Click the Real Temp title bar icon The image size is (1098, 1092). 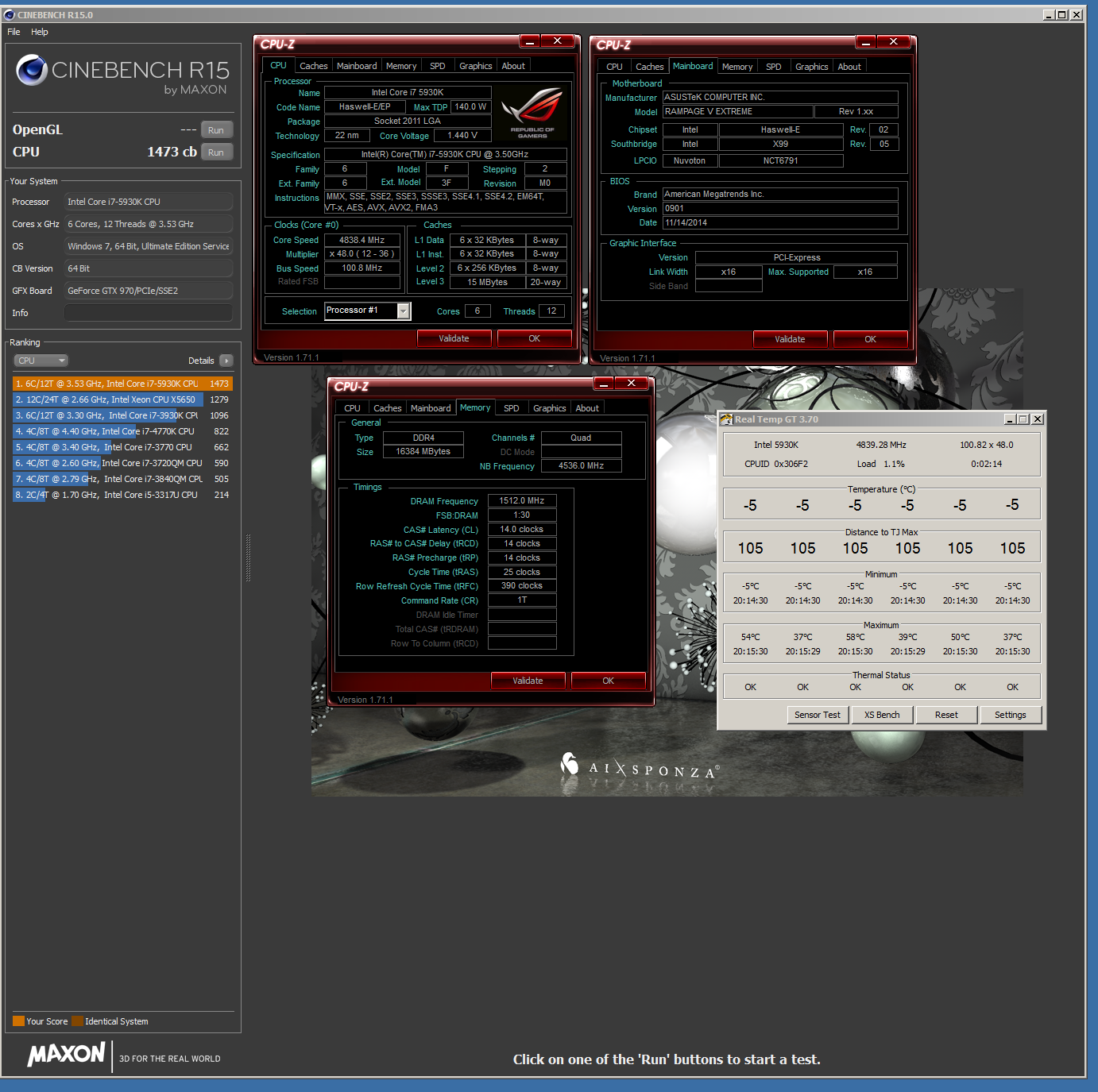pyautogui.click(x=726, y=419)
